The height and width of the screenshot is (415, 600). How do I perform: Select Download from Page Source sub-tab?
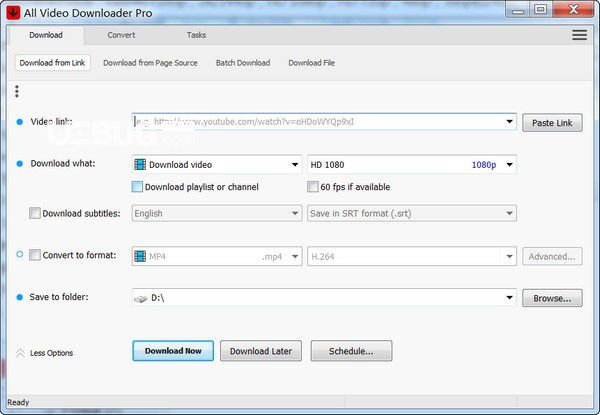(150, 63)
